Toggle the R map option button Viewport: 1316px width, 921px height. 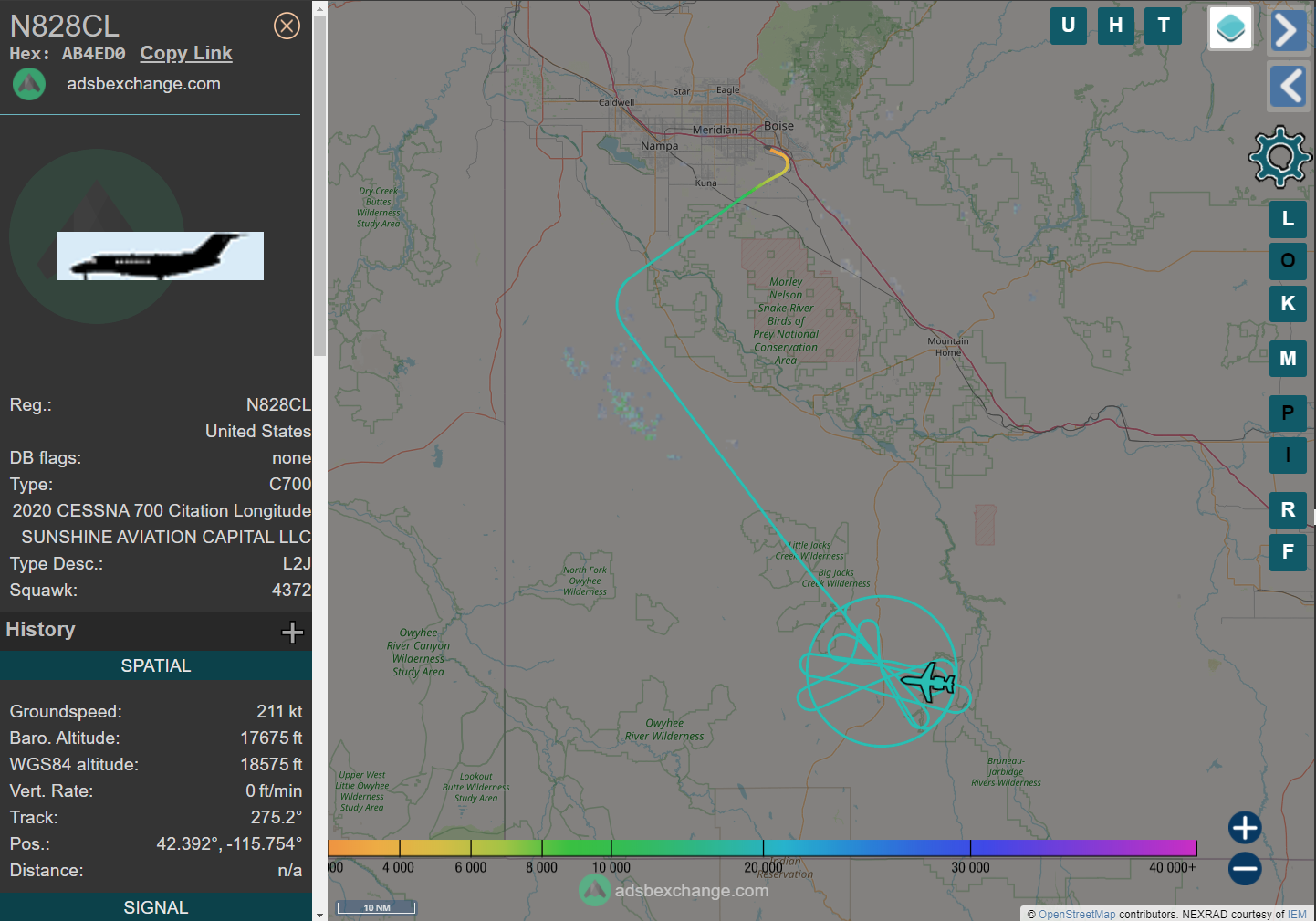(x=1288, y=510)
